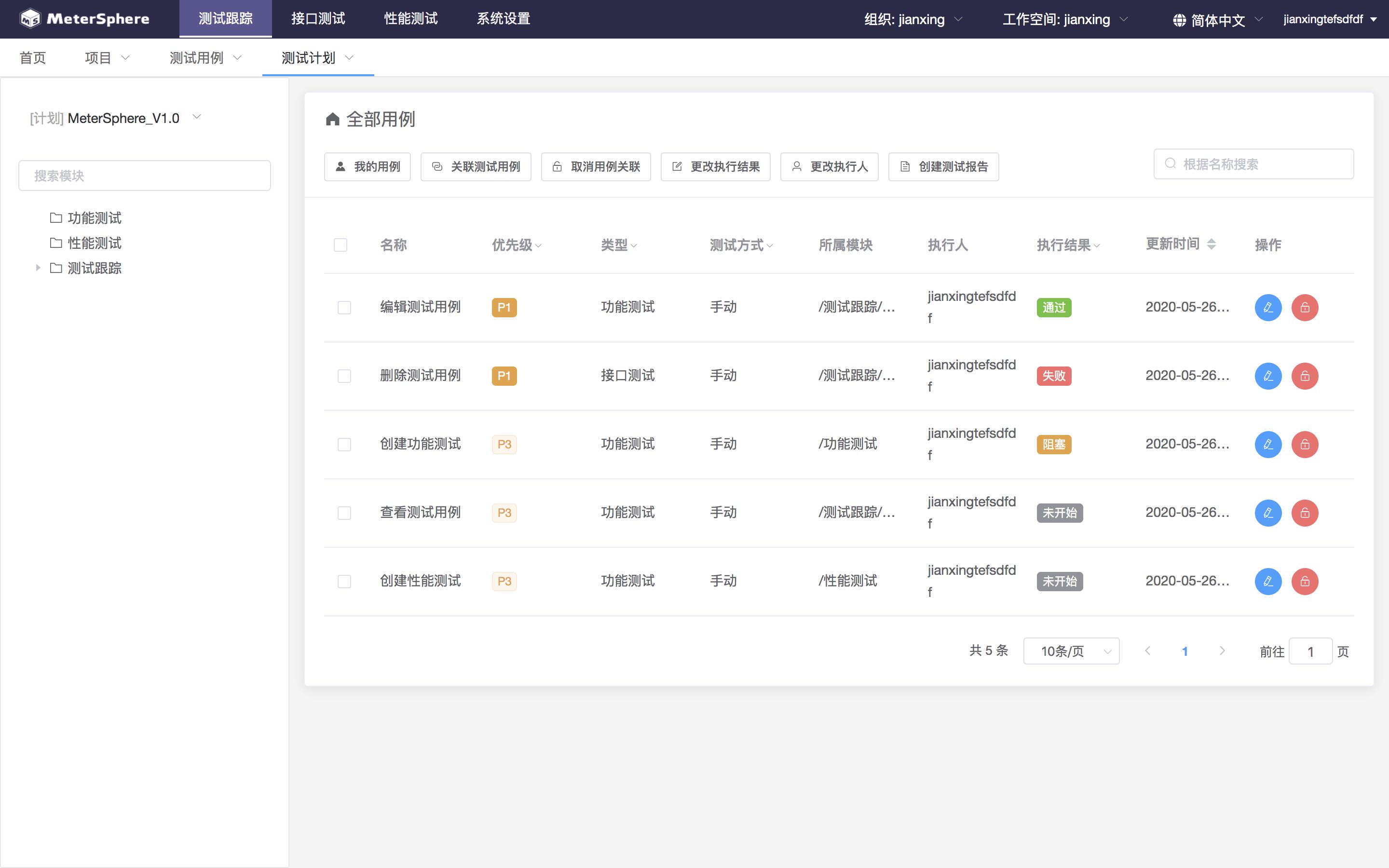Click the 更改执行结果 button
Image resolution: width=1389 pixels, height=868 pixels.
coord(716,166)
